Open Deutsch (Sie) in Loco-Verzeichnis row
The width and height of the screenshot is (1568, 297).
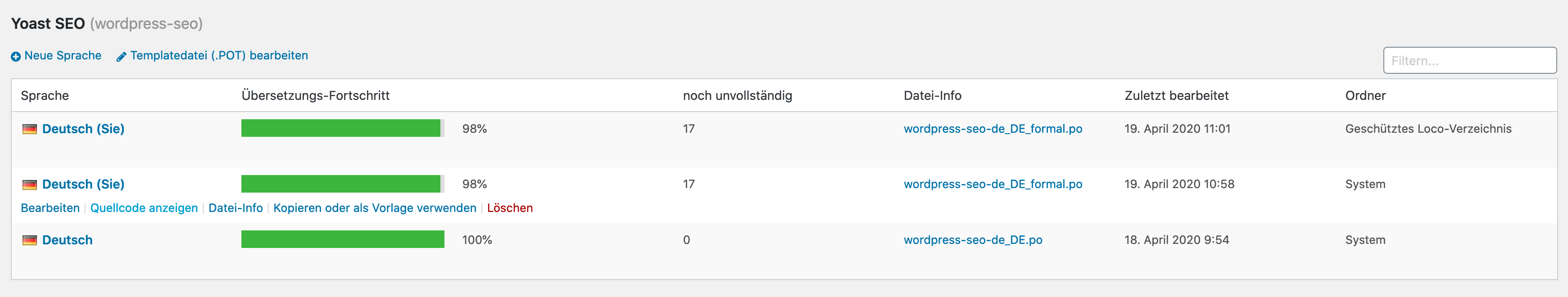tap(83, 129)
